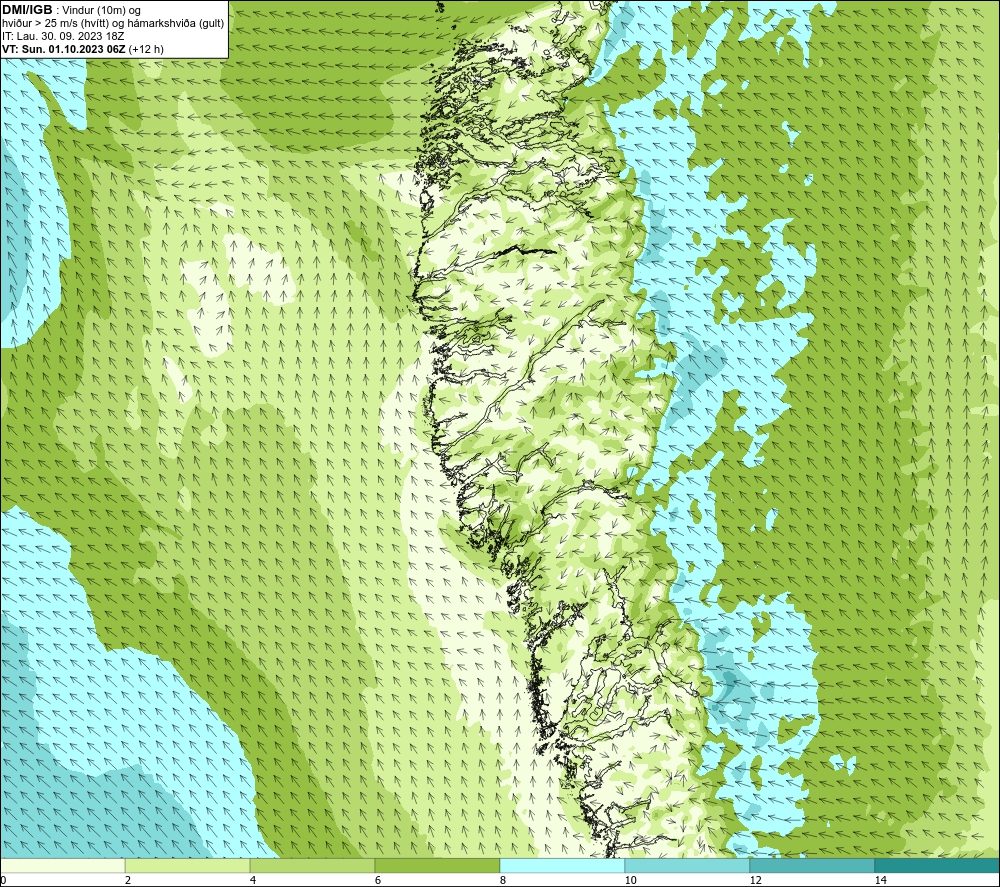Click the above-14 m/s dark teal legend swatch

click(938, 865)
